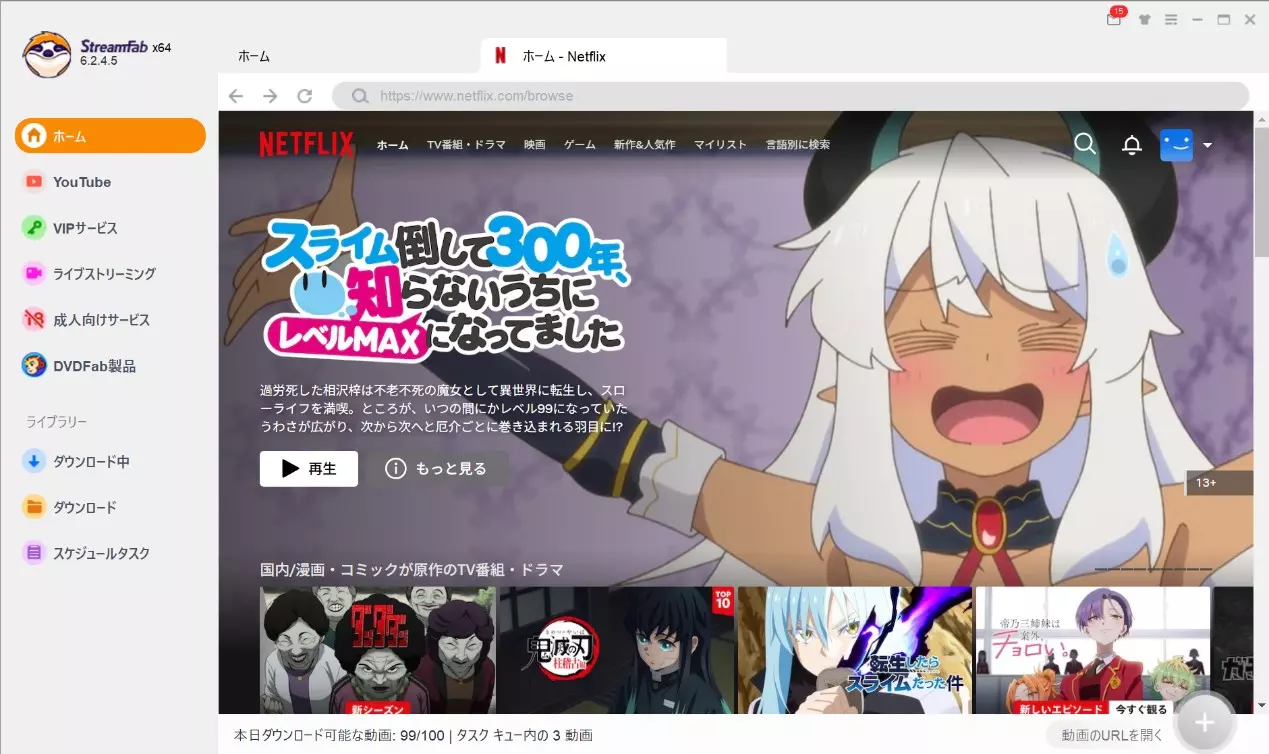This screenshot has width=1269, height=754.
Task: Open the YouTube section in the sidebar
Action: coord(80,182)
